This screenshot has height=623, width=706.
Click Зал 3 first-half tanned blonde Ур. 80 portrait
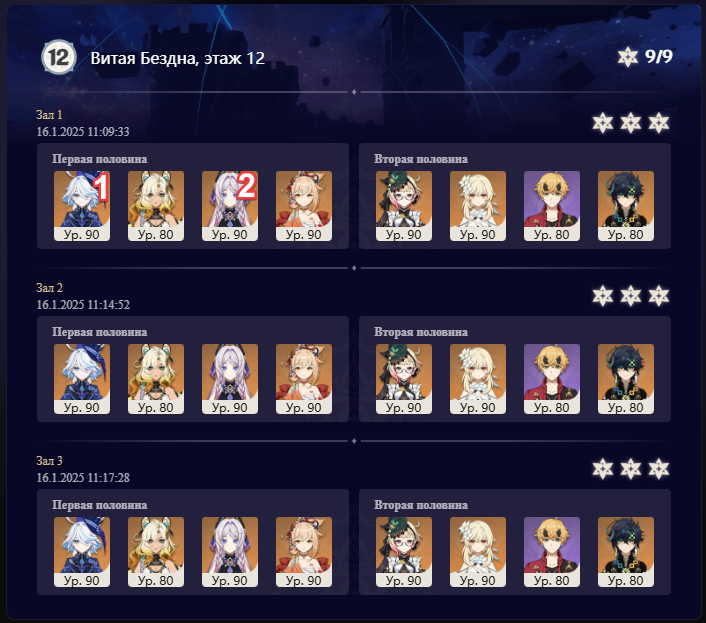156,552
